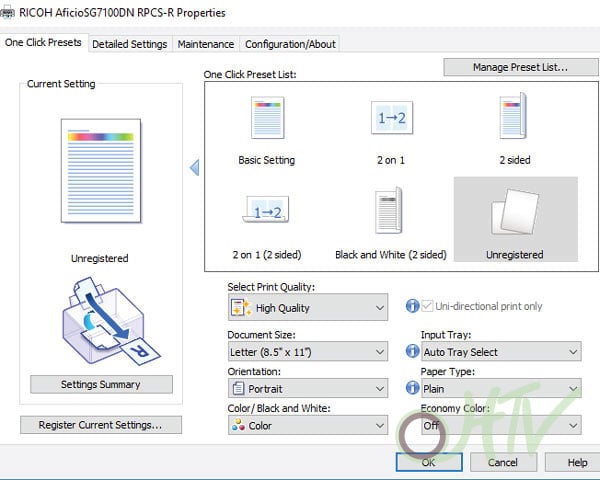Click info icon beside Input Tray
The height and width of the screenshot is (480, 600).
click(412, 351)
